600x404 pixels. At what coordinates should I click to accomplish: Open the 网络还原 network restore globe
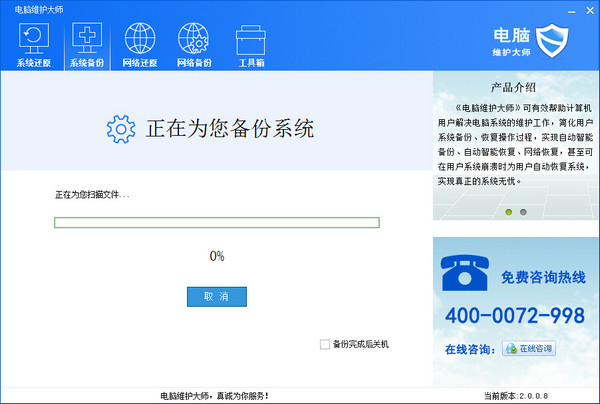pos(140,45)
